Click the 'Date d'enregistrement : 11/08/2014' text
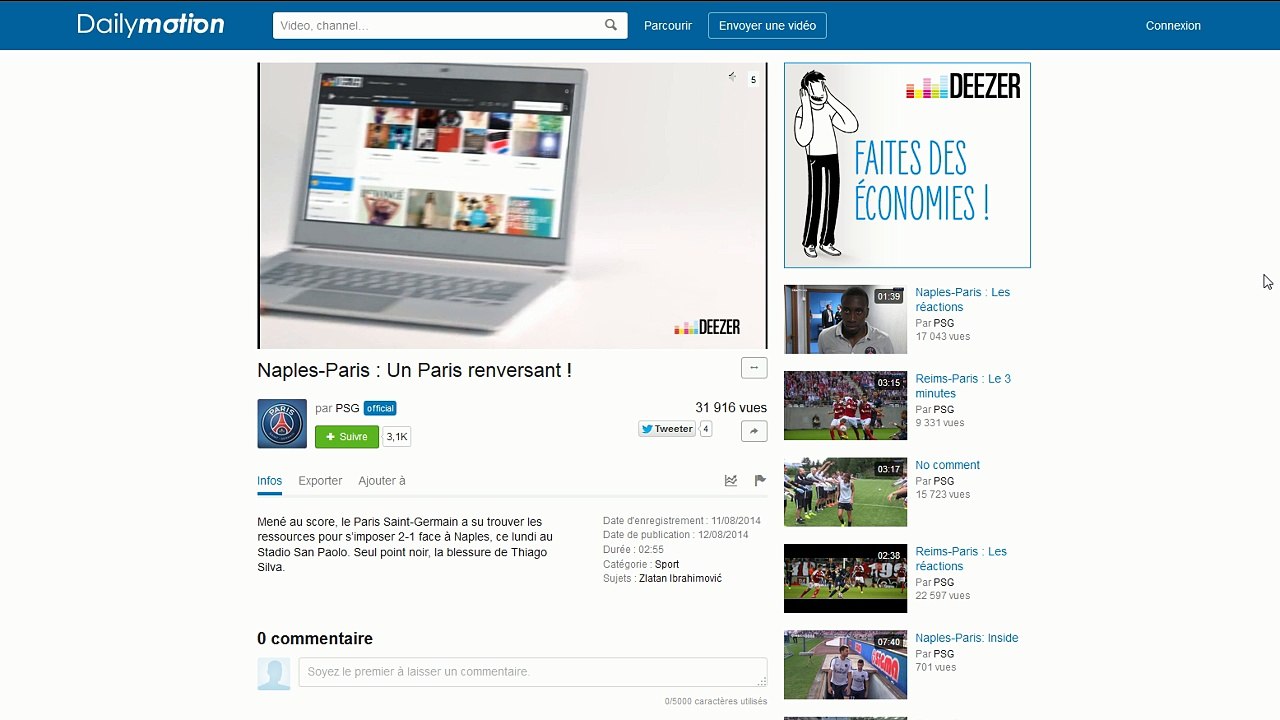 coord(682,521)
